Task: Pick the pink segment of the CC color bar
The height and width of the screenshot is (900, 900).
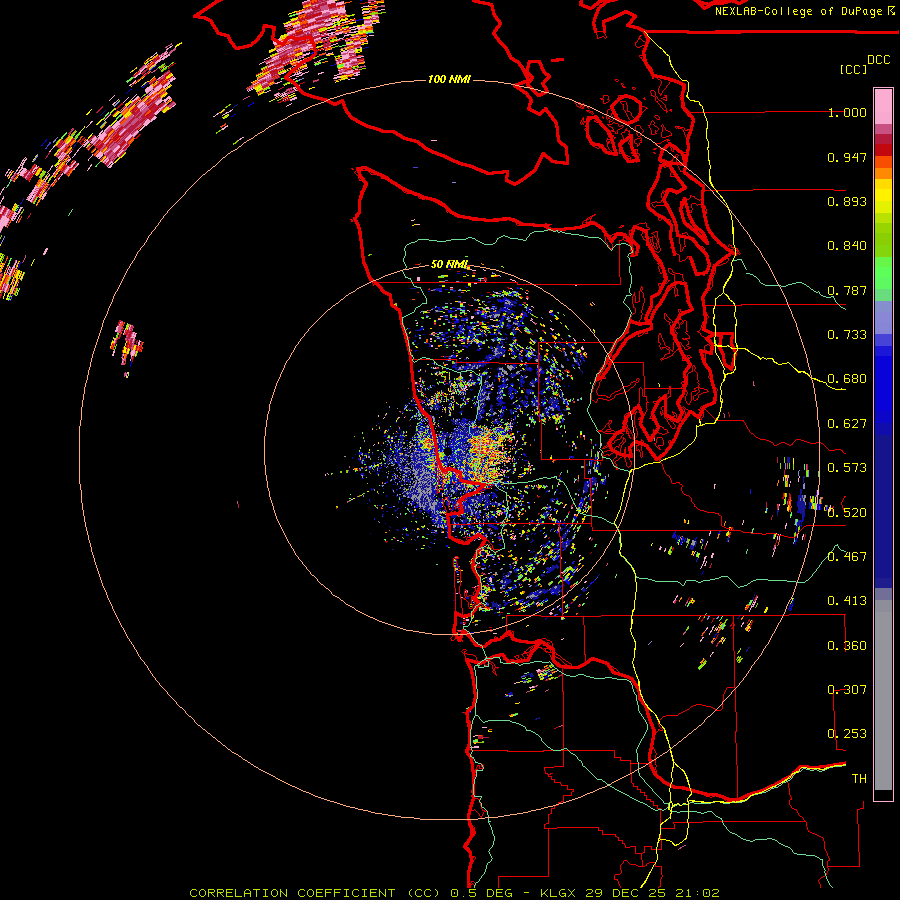Action: click(883, 106)
